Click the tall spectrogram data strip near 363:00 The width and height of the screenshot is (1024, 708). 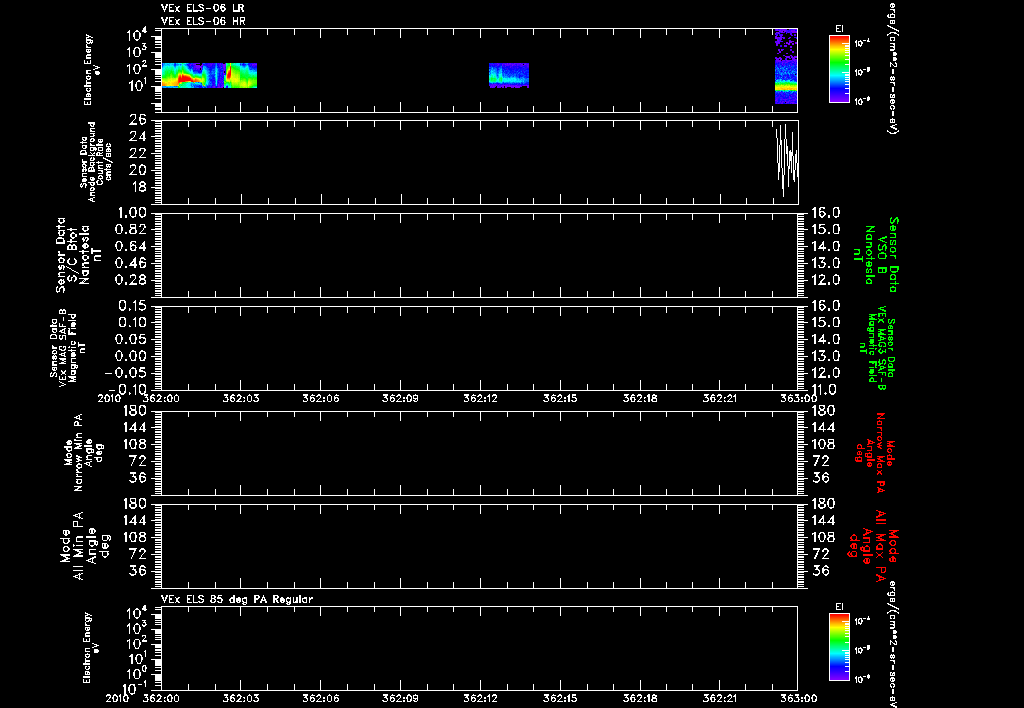pos(786,67)
